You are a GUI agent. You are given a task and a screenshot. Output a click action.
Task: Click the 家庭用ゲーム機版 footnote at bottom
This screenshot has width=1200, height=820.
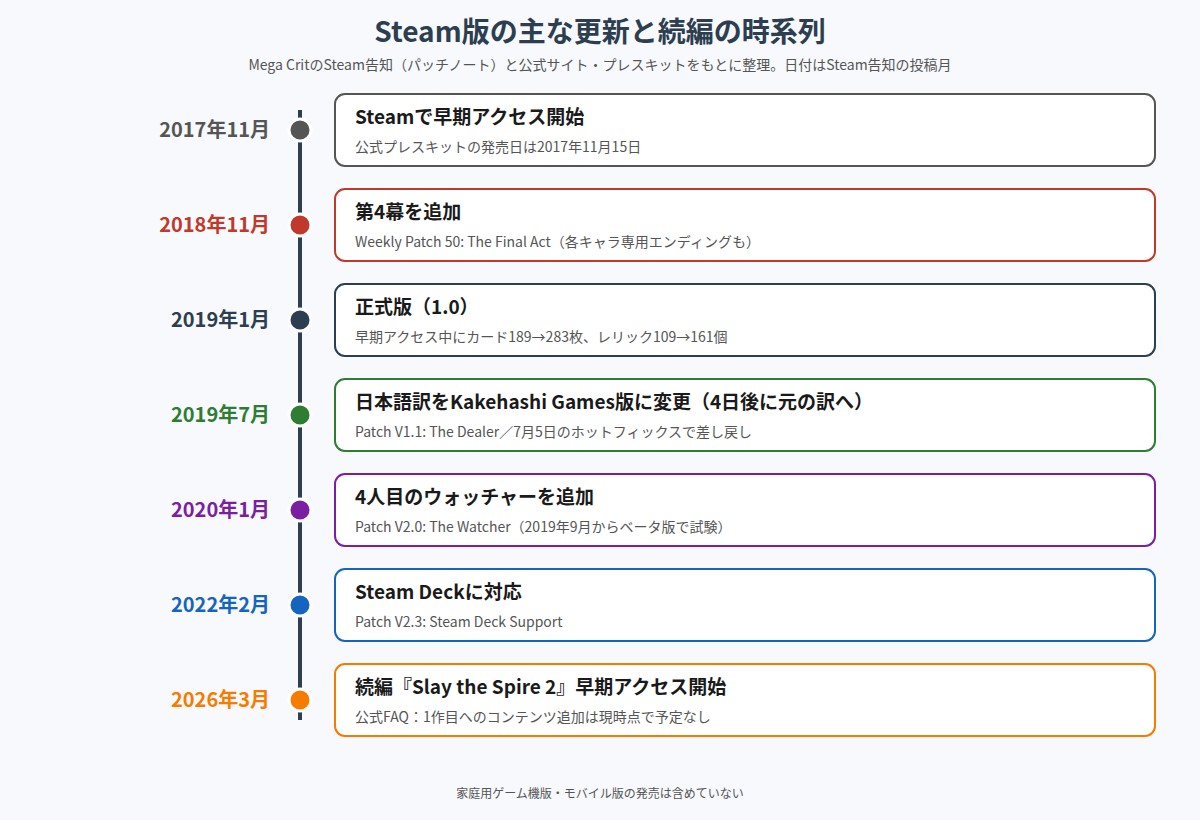click(x=600, y=793)
